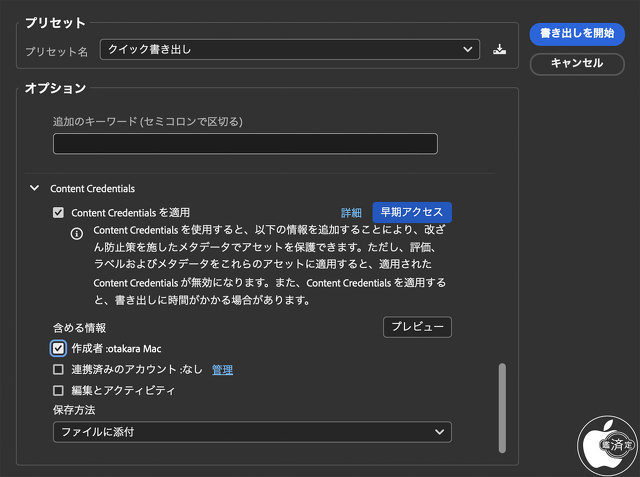Collapse the Content Credentials section chevron
The width and height of the screenshot is (640, 477).
pos(35,188)
